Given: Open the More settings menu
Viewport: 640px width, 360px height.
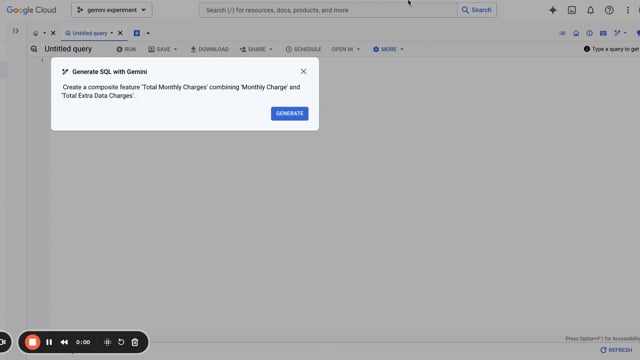Looking at the screenshot, I should (x=388, y=49).
